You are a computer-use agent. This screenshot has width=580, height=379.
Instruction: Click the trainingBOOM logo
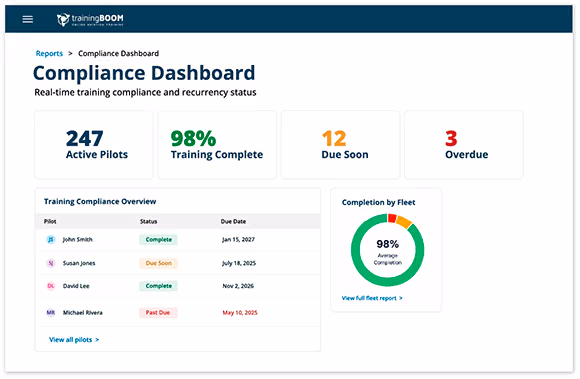(90, 19)
